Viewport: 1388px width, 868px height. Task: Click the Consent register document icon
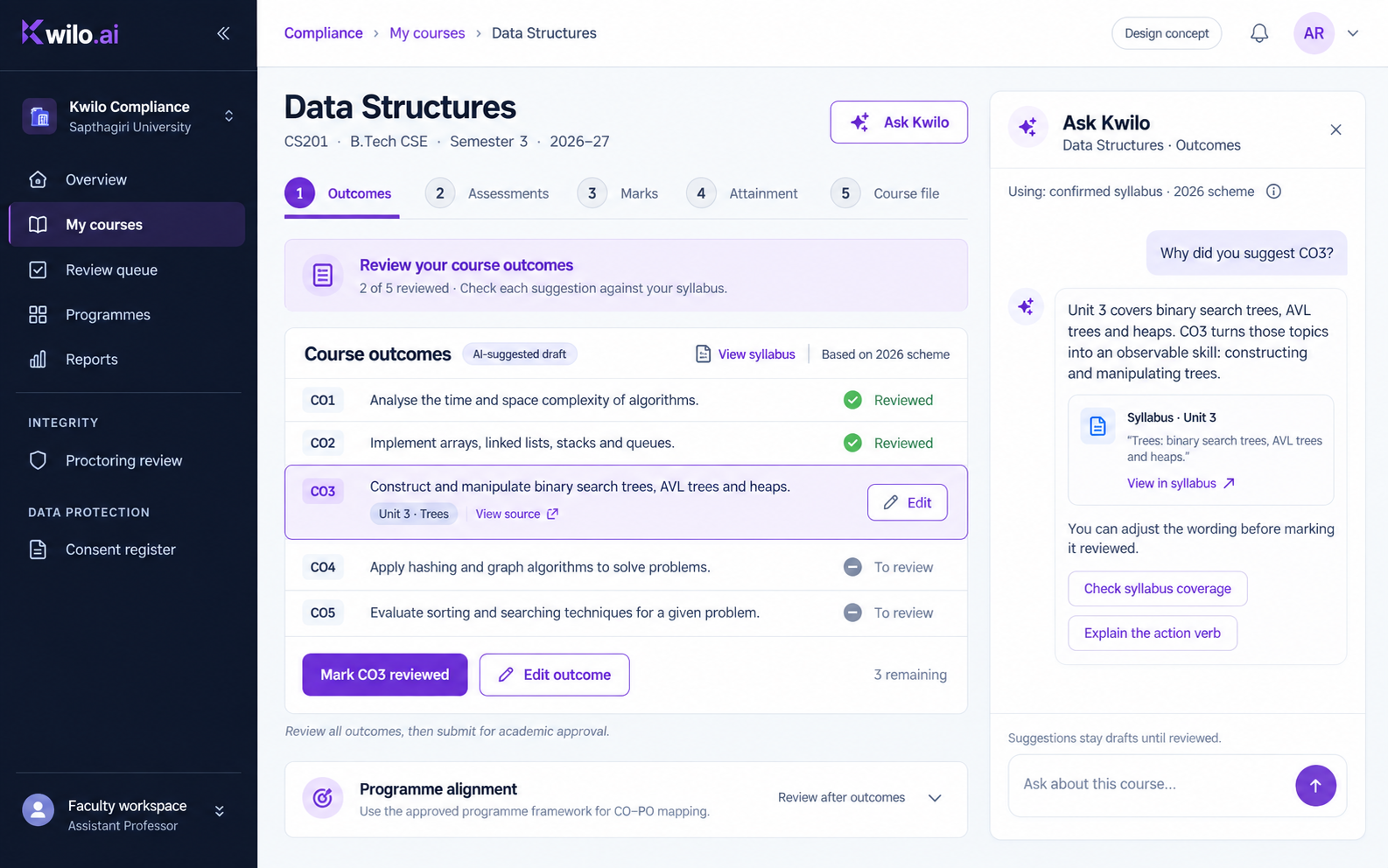(38, 549)
